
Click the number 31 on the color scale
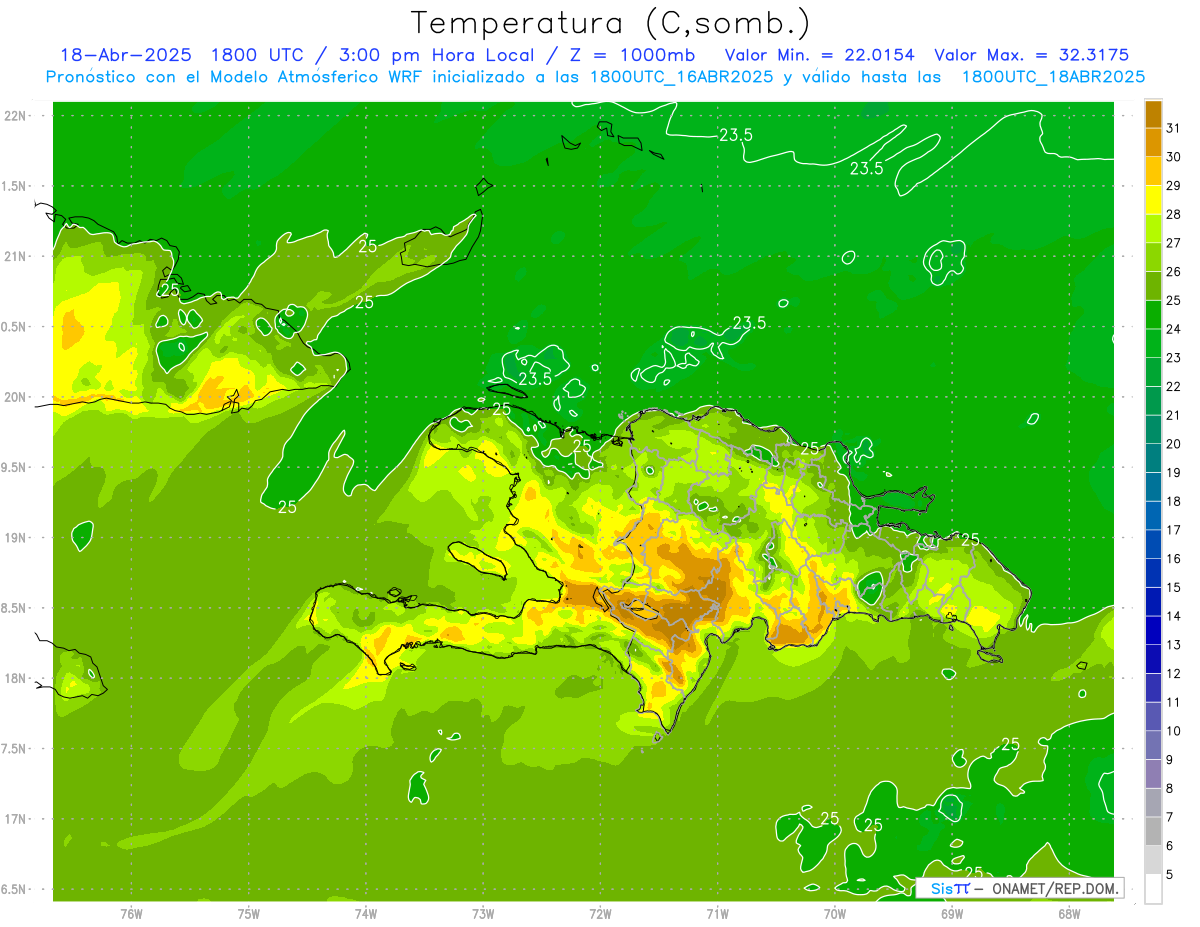(1174, 128)
